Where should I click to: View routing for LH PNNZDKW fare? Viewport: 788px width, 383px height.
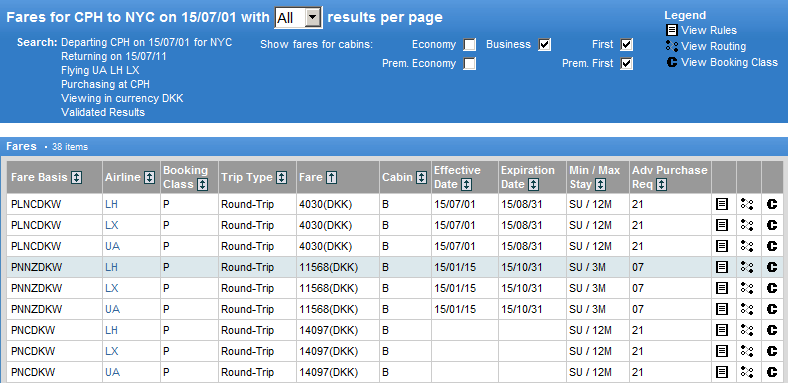pyautogui.click(x=747, y=267)
